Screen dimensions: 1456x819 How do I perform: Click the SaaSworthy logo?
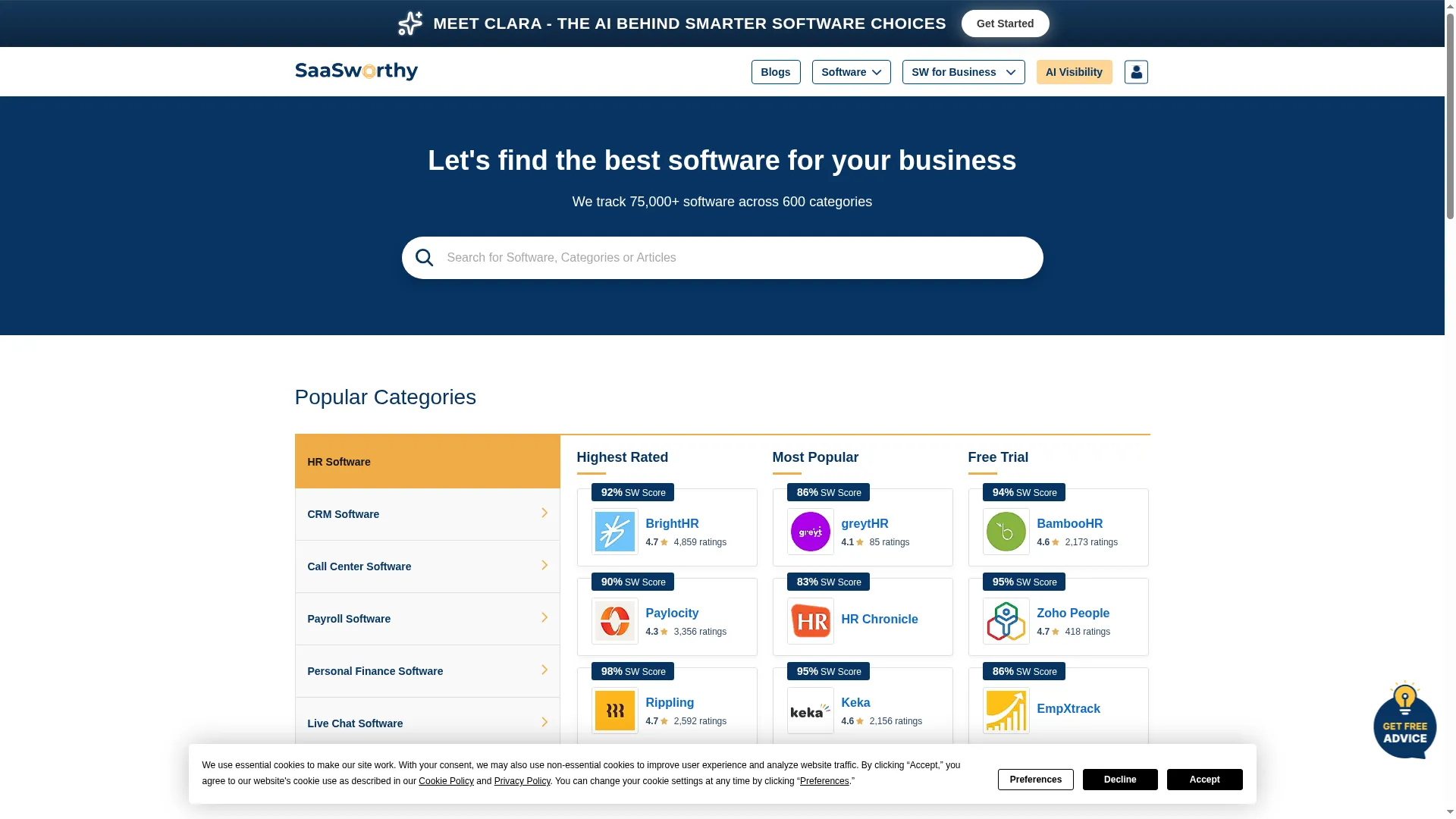(356, 71)
